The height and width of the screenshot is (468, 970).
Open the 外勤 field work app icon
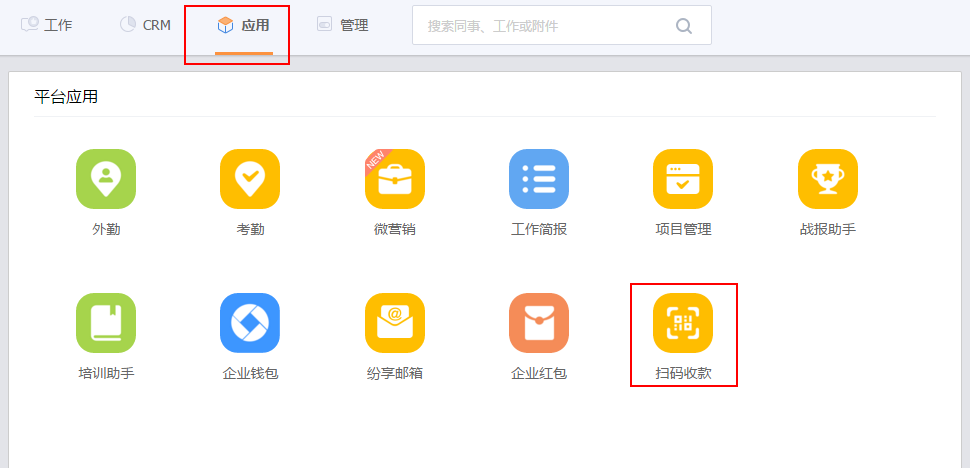click(x=106, y=179)
